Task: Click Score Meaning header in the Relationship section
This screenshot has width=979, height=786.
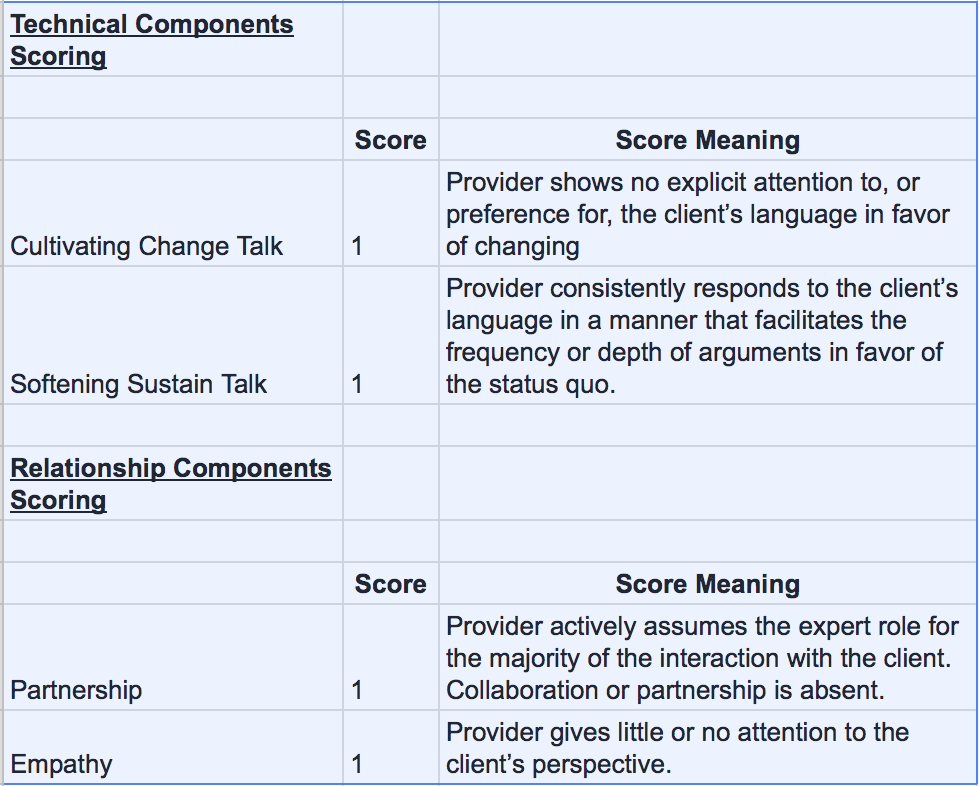Action: click(707, 585)
